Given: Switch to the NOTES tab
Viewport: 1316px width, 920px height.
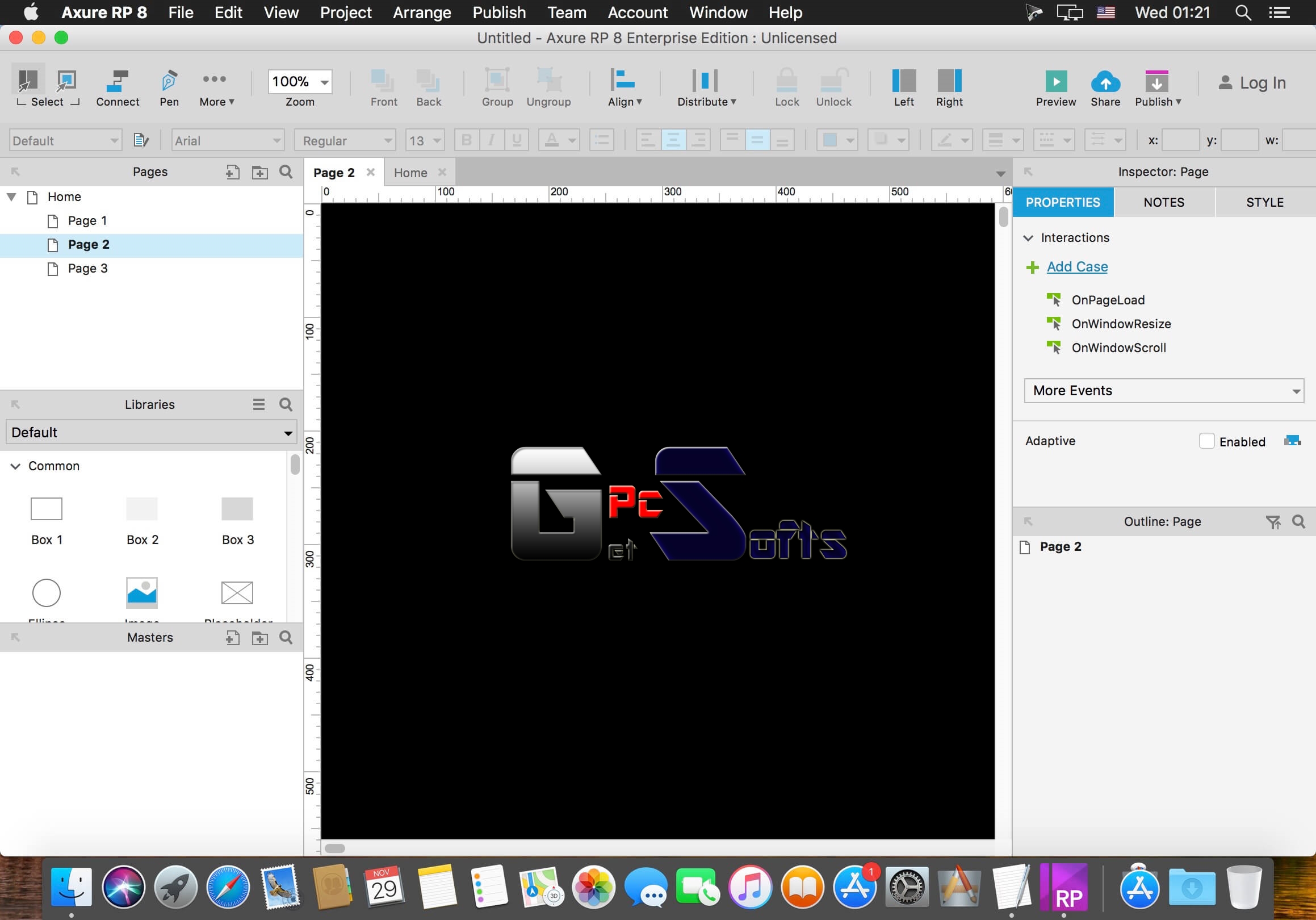Looking at the screenshot, I should pos(1163,202).
